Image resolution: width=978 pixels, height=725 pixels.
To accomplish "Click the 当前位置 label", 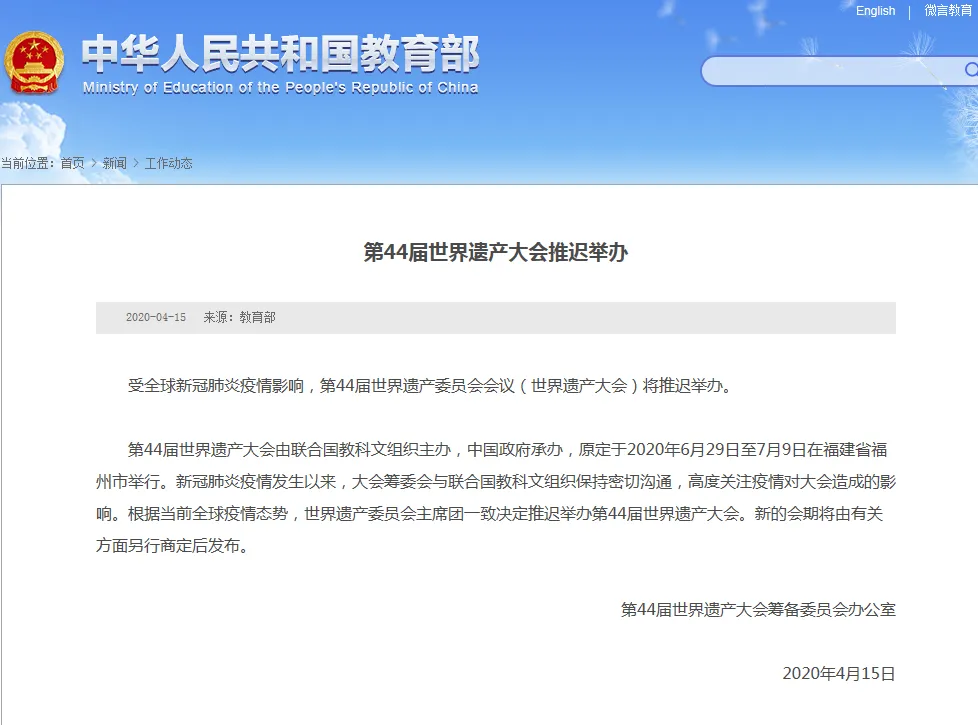I will (27, 163).
